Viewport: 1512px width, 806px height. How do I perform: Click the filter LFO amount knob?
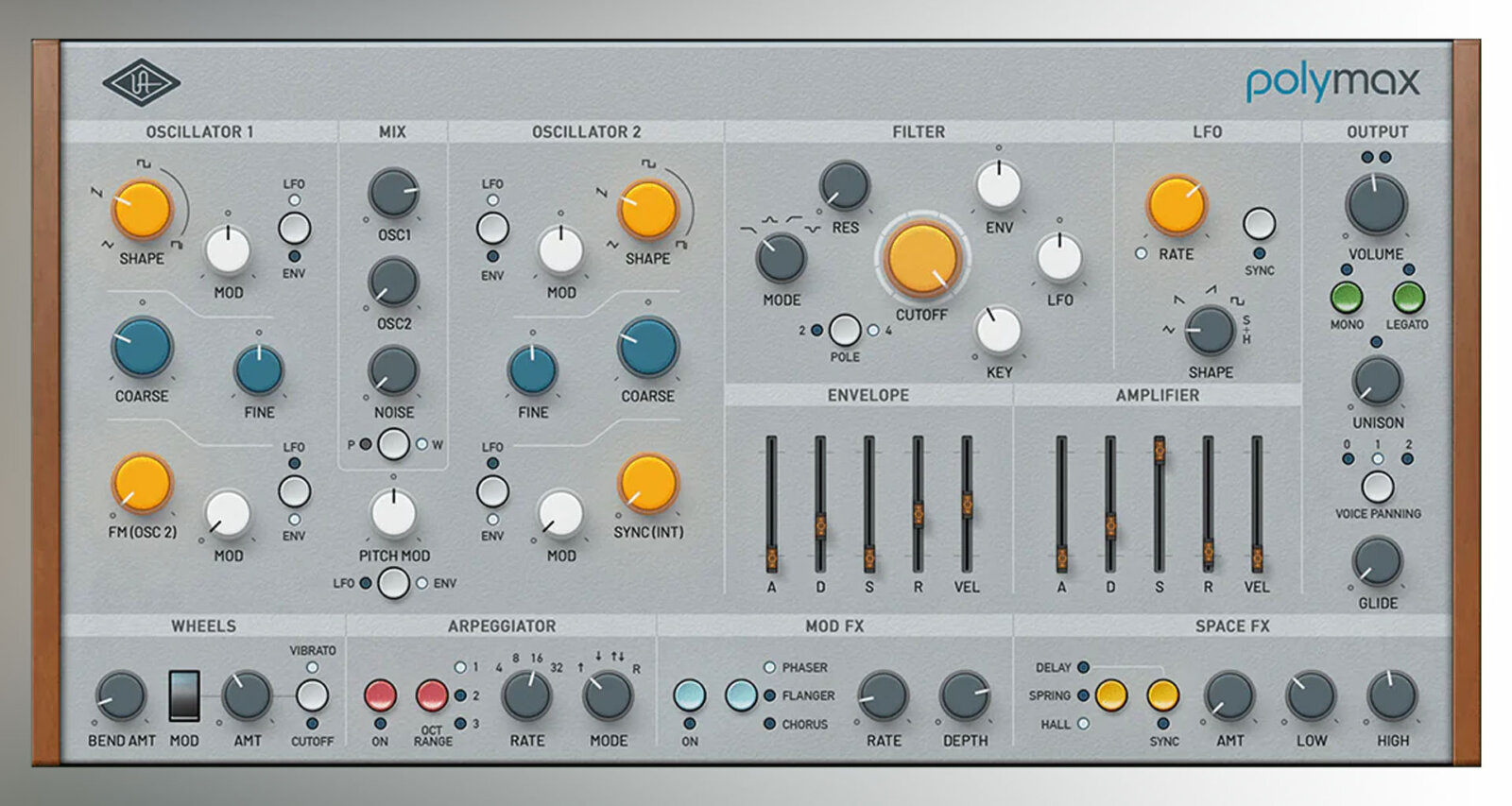pyautogui.click(x=1059, y=257)
